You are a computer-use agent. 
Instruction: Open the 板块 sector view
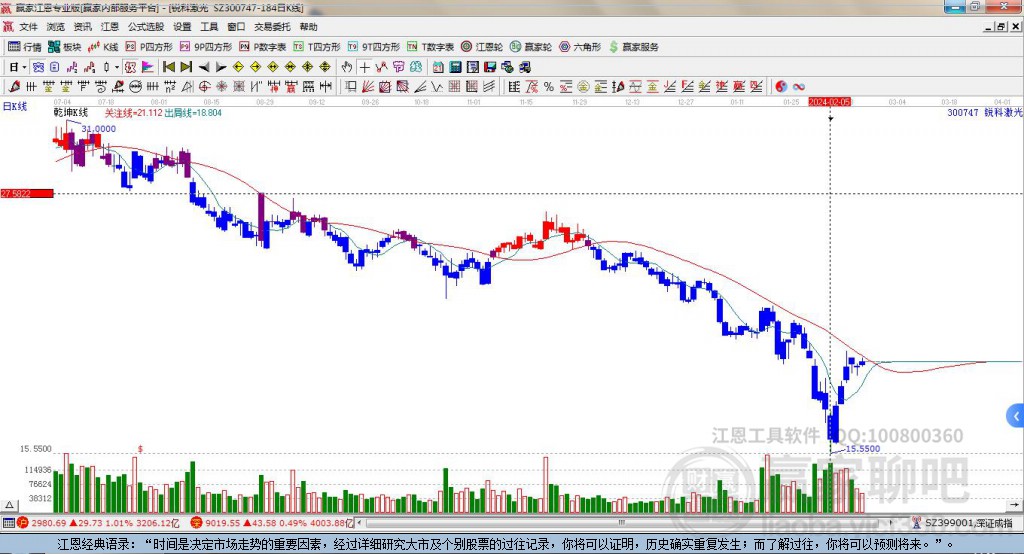pos(64,47)
